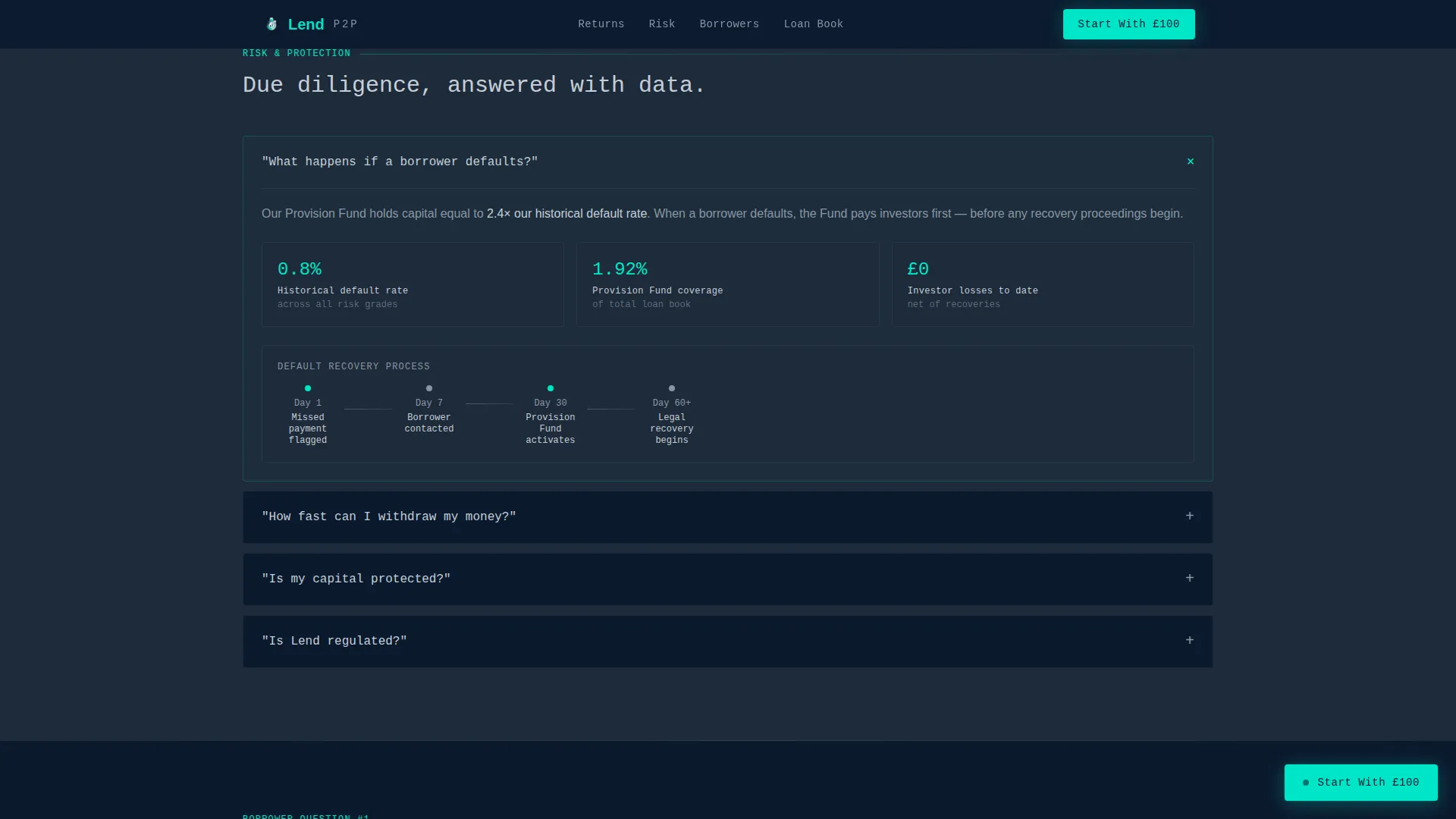Collapse the borrower defaults question with the × icon
The image size is (1456, 819).
pyautogui.click(x=1191, y=162)
